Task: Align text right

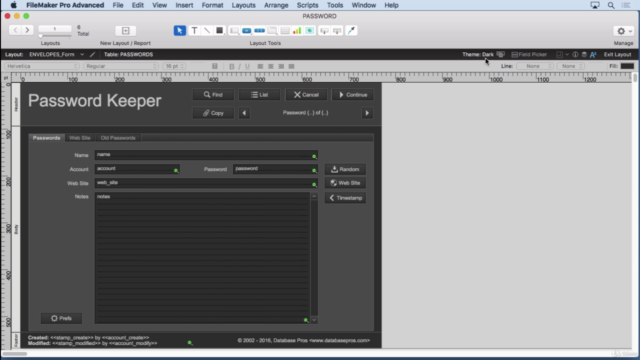Action: click(x=281, y=66)
